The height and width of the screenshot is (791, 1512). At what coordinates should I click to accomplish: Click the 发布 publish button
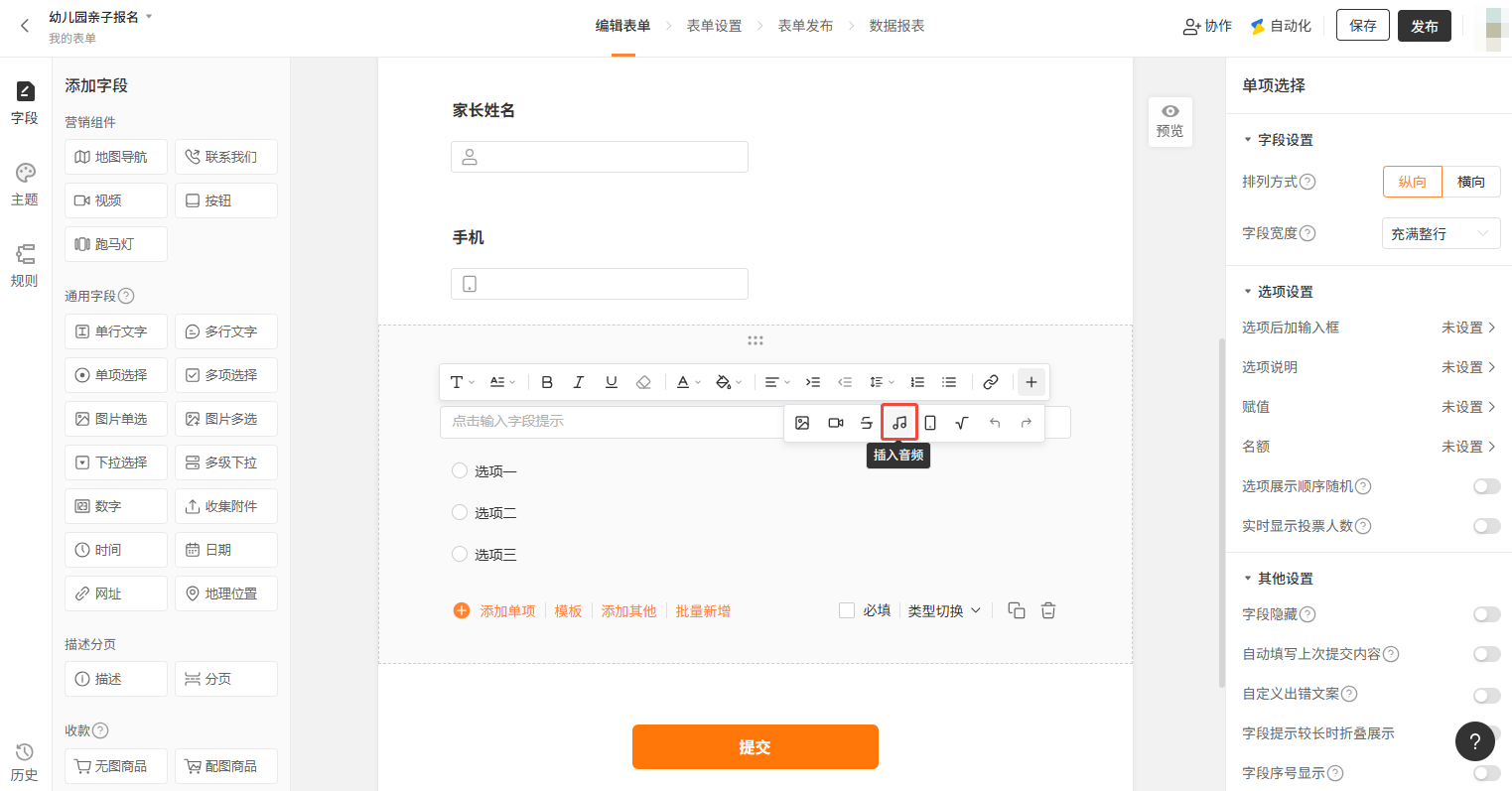pos(1424,26)
